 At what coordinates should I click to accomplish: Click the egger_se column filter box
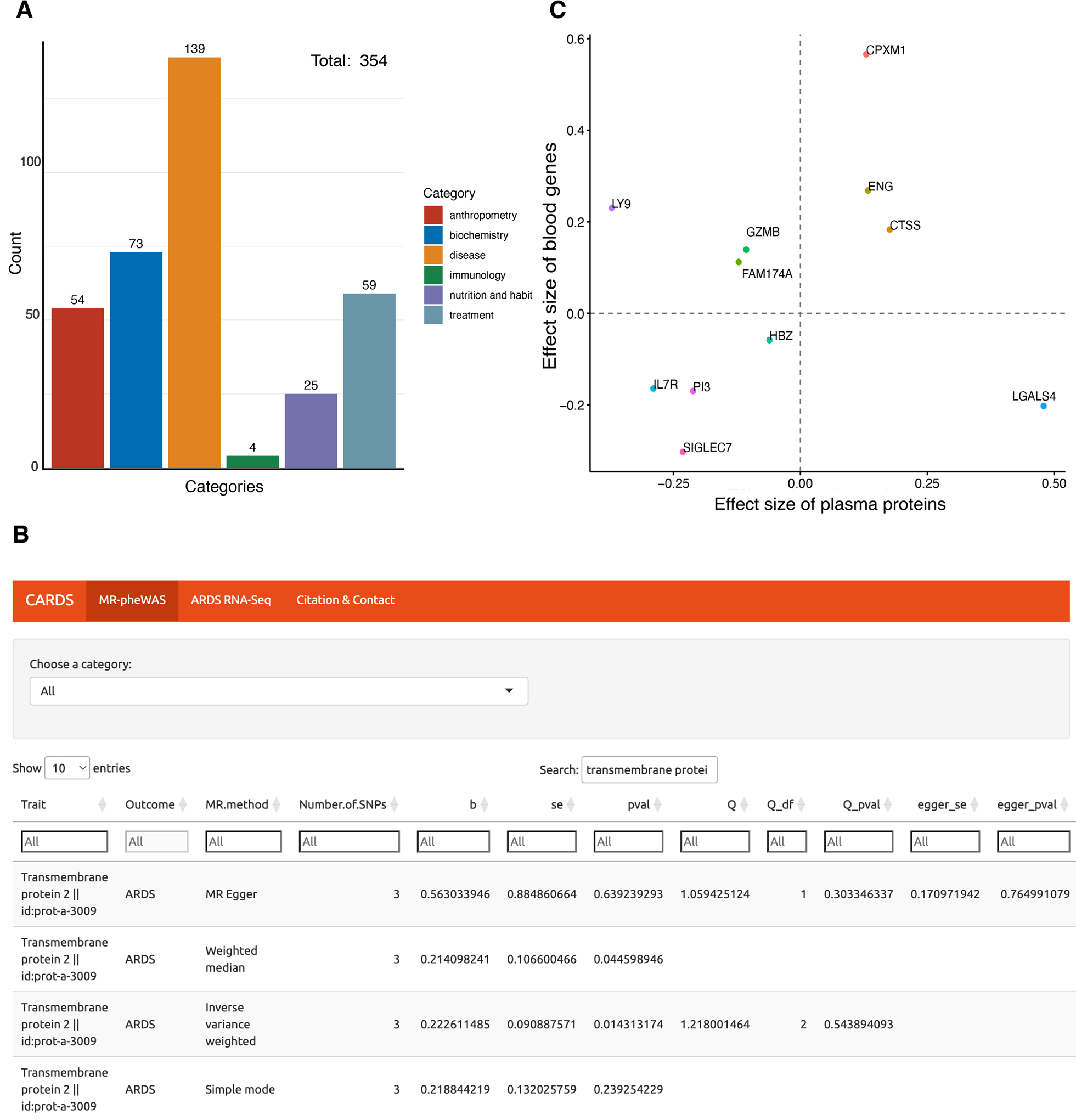pyautogui.click(x=945, y=841)
